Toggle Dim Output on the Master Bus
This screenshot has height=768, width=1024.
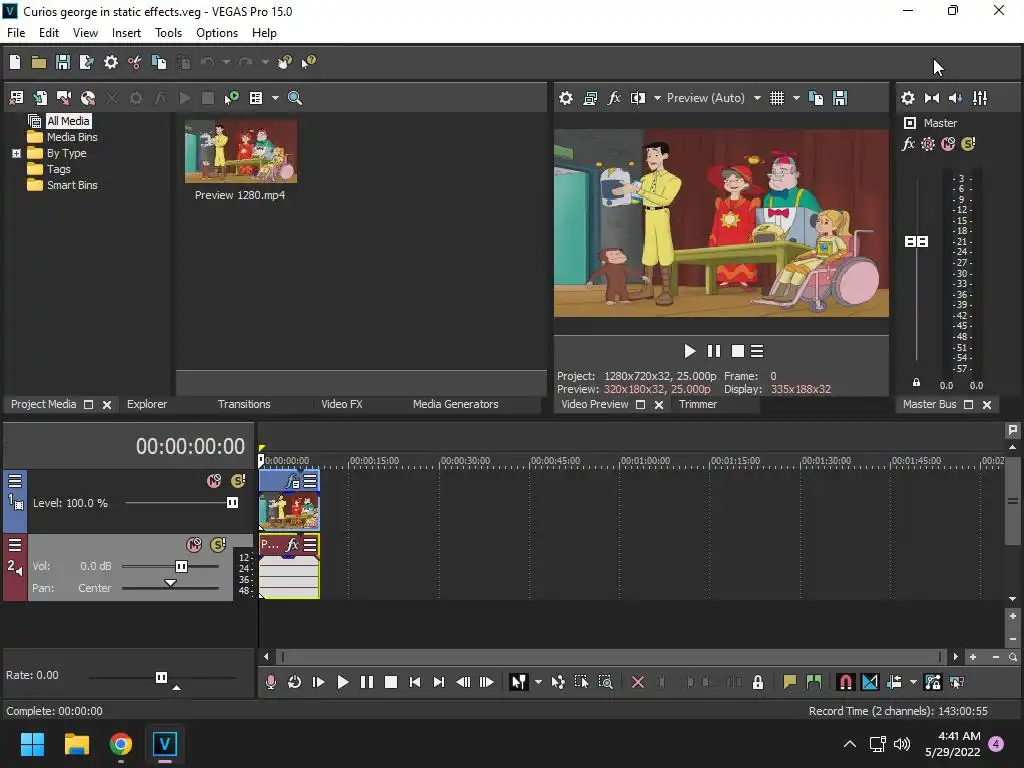955,98
